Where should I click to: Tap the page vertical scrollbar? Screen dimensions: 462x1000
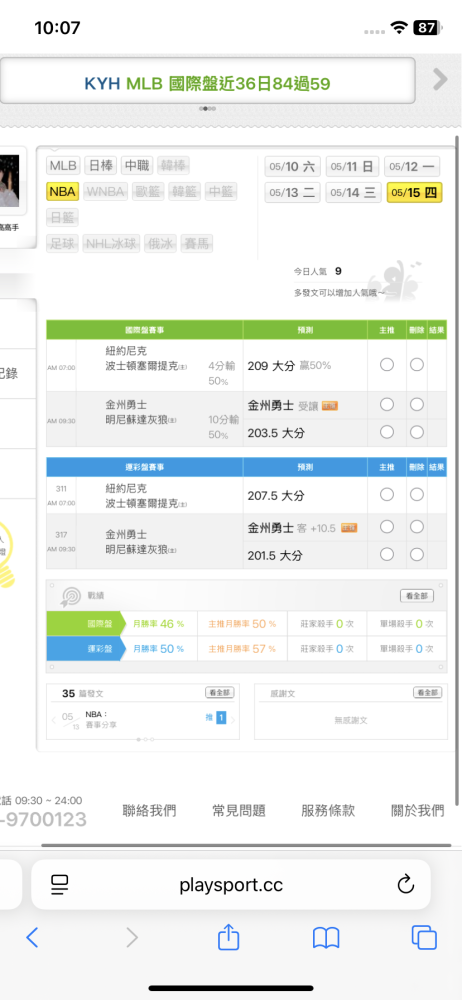tap(457, 469)
